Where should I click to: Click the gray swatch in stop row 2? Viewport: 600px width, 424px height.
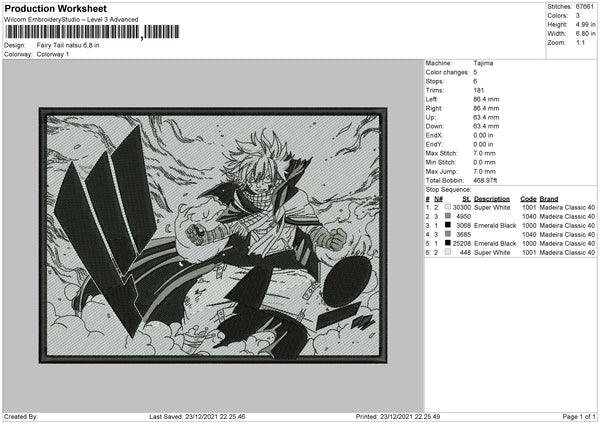[x=448, y=216]
